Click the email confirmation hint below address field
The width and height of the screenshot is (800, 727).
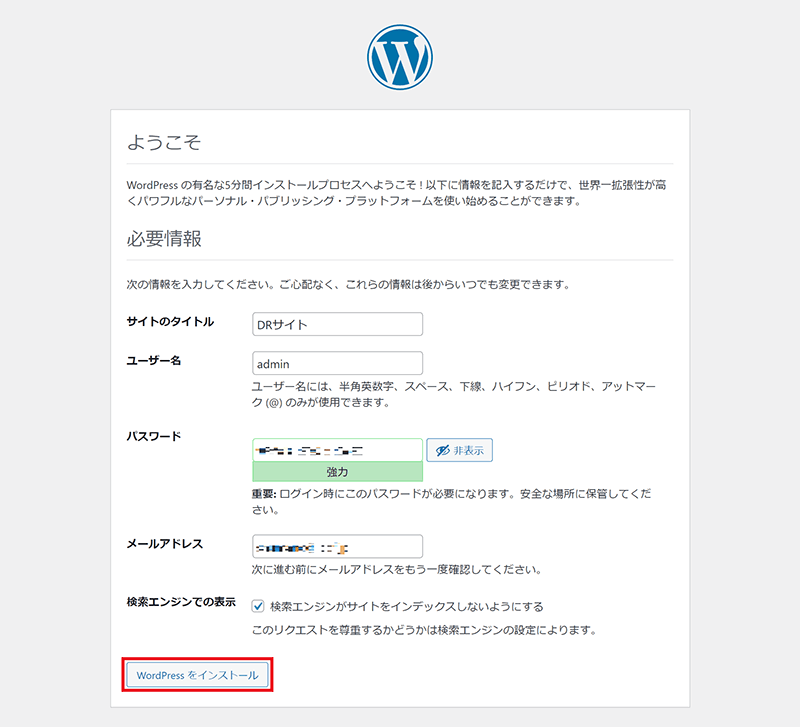pos(396,571)
